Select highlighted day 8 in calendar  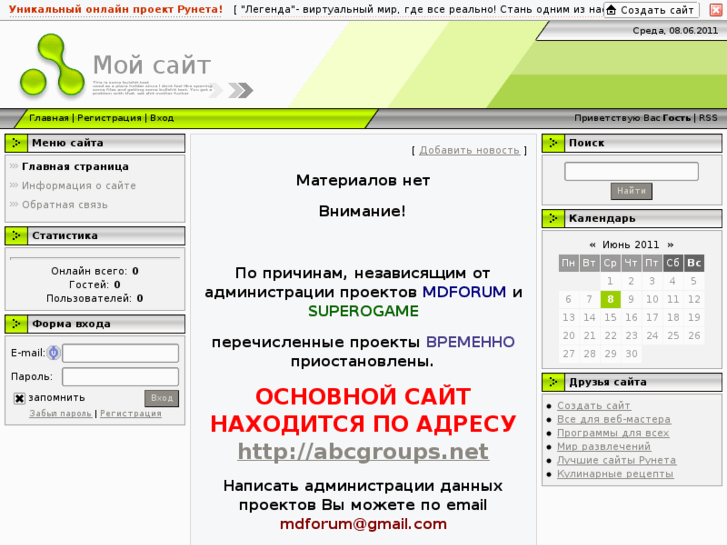[x=610, y=299]
